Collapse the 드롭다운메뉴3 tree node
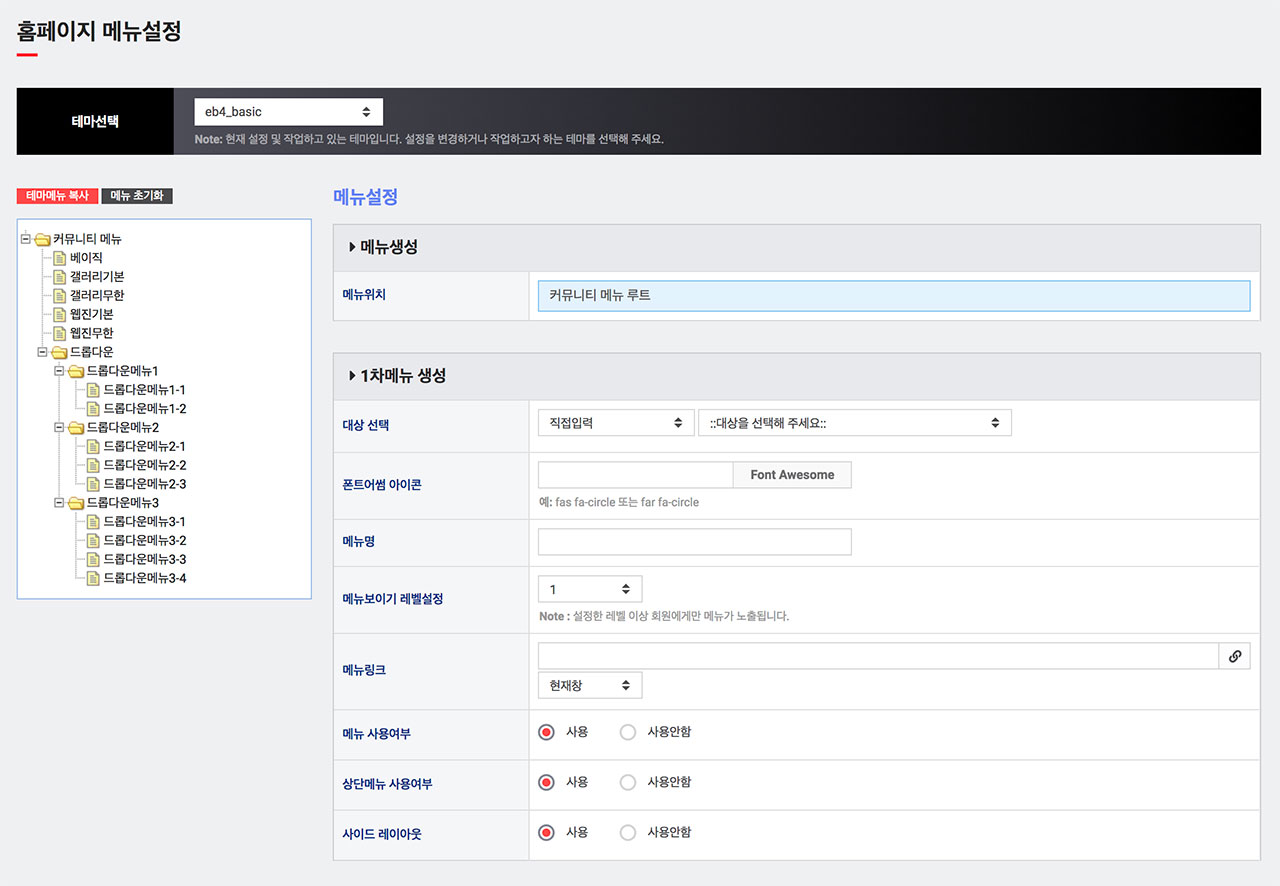The image size is (1280, 886). tap(60, 503)
